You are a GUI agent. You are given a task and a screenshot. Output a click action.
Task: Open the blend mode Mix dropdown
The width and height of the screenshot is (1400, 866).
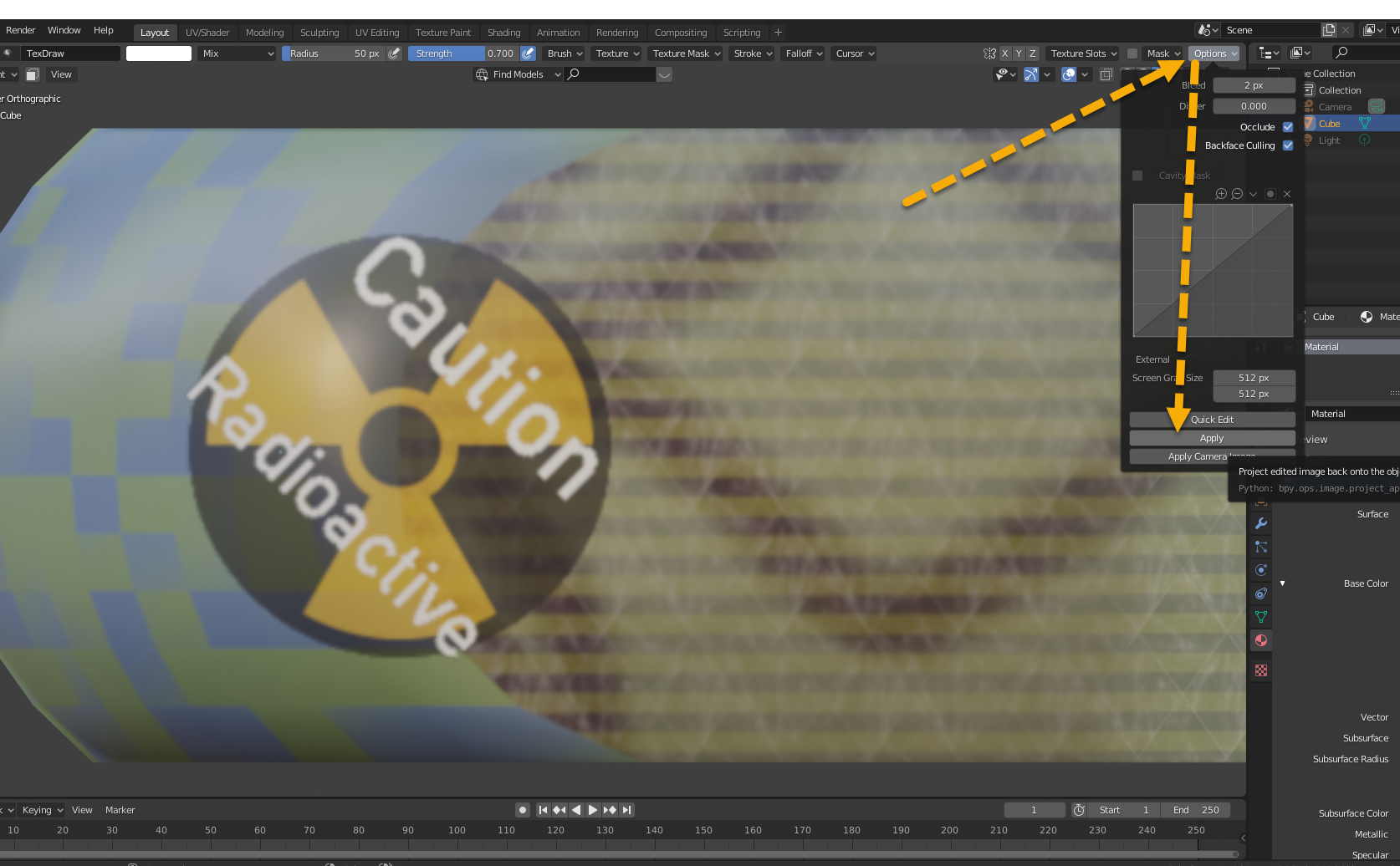[x=238, y=53]
